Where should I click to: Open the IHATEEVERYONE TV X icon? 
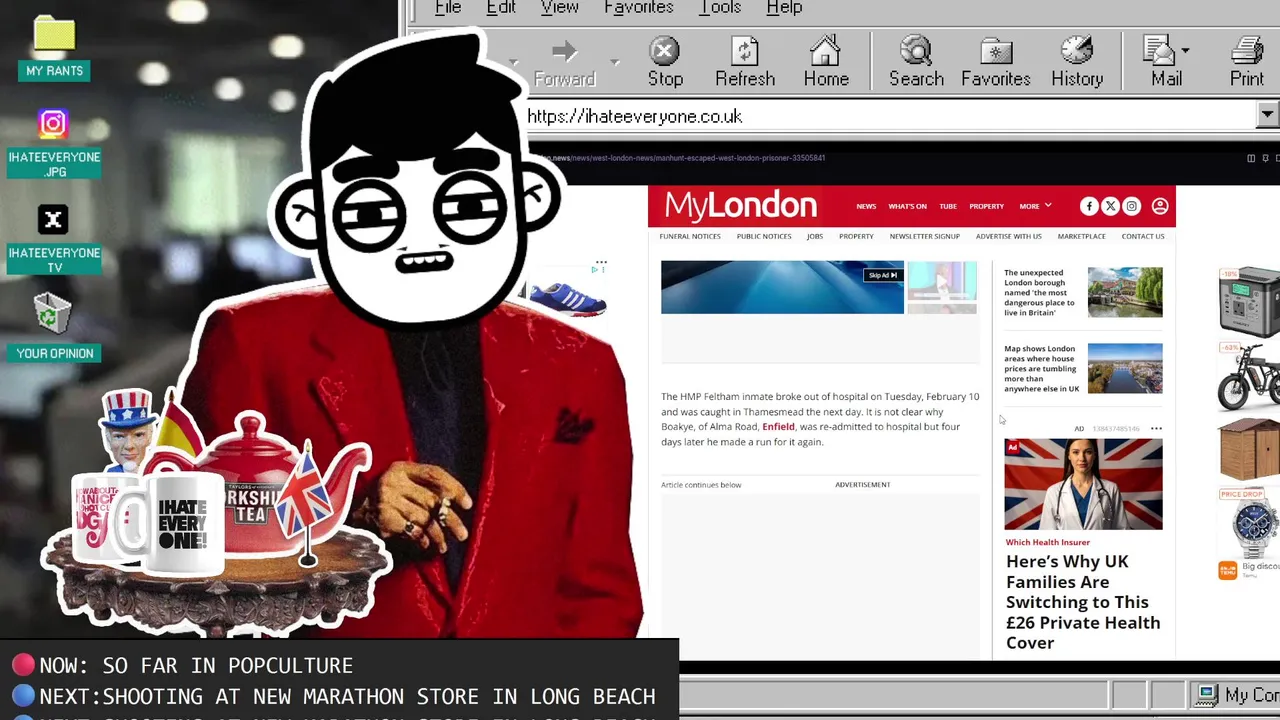[54, 240]
